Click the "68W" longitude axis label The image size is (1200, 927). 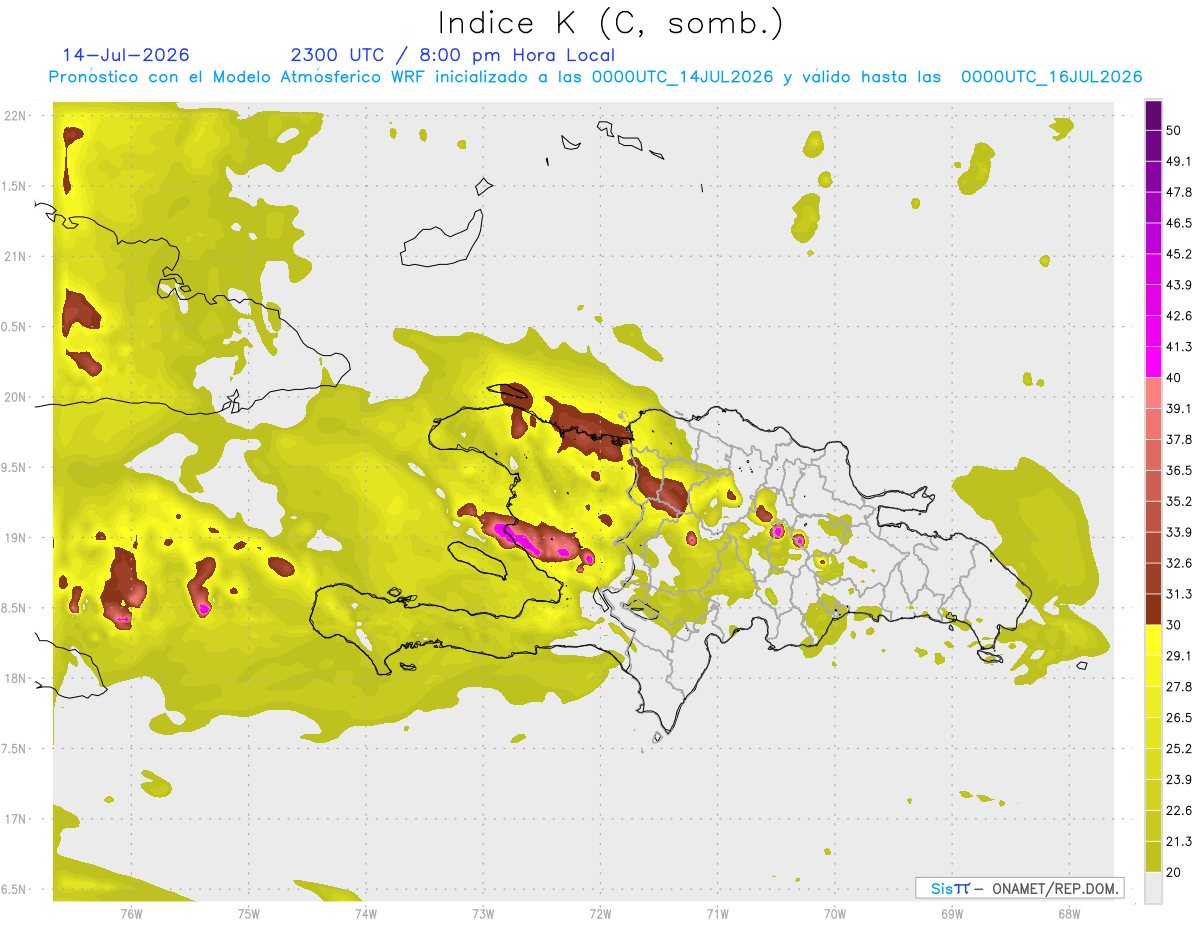coord(1068,914)
